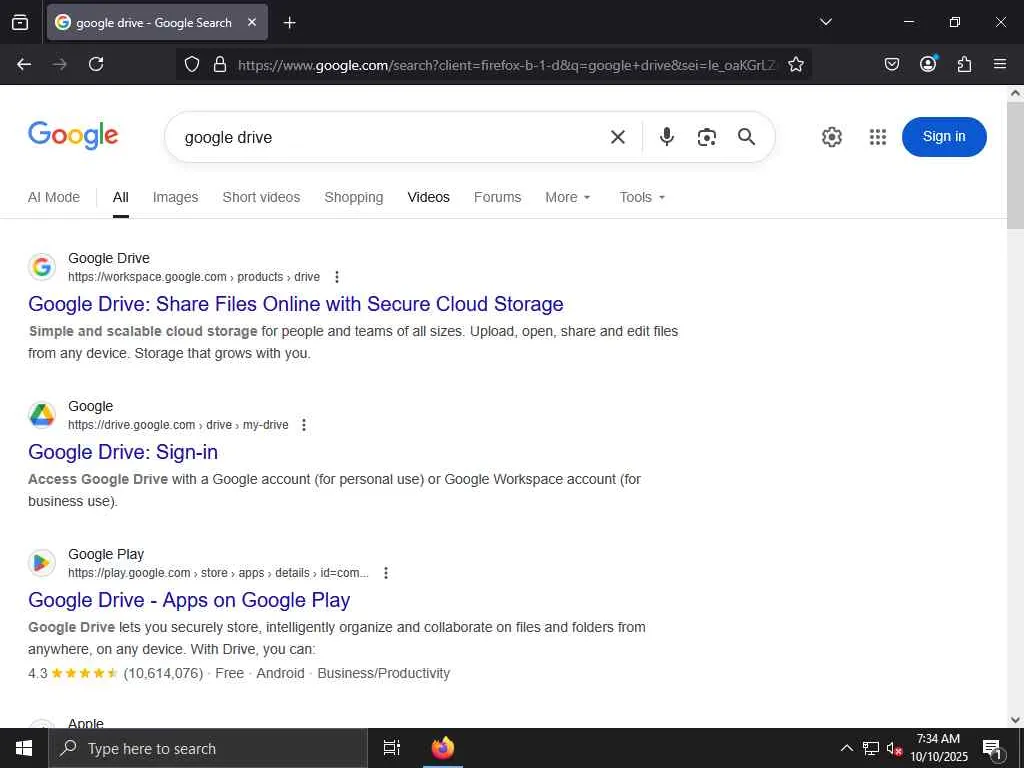
Task: Open Google Drive: Sign-in link
Action: 123,452
